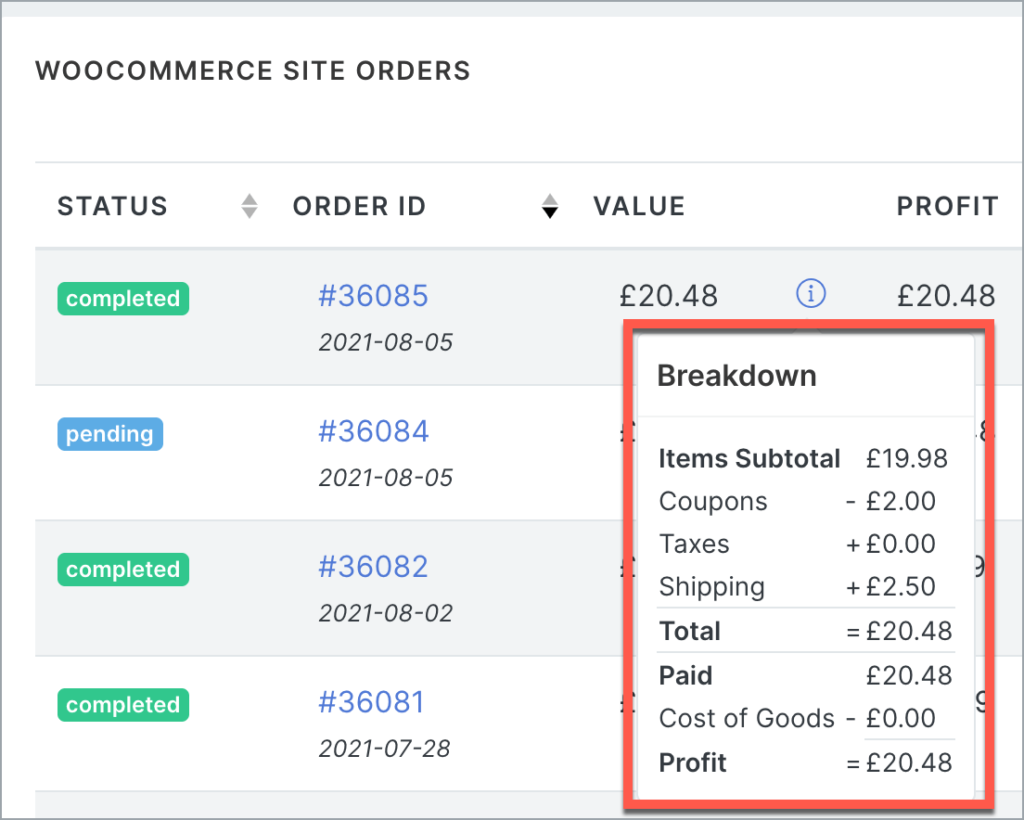Viewport: 1024px width, 820px height.
Task: Click the completed status badge on order #36082
Action: (x=122, y=569)
